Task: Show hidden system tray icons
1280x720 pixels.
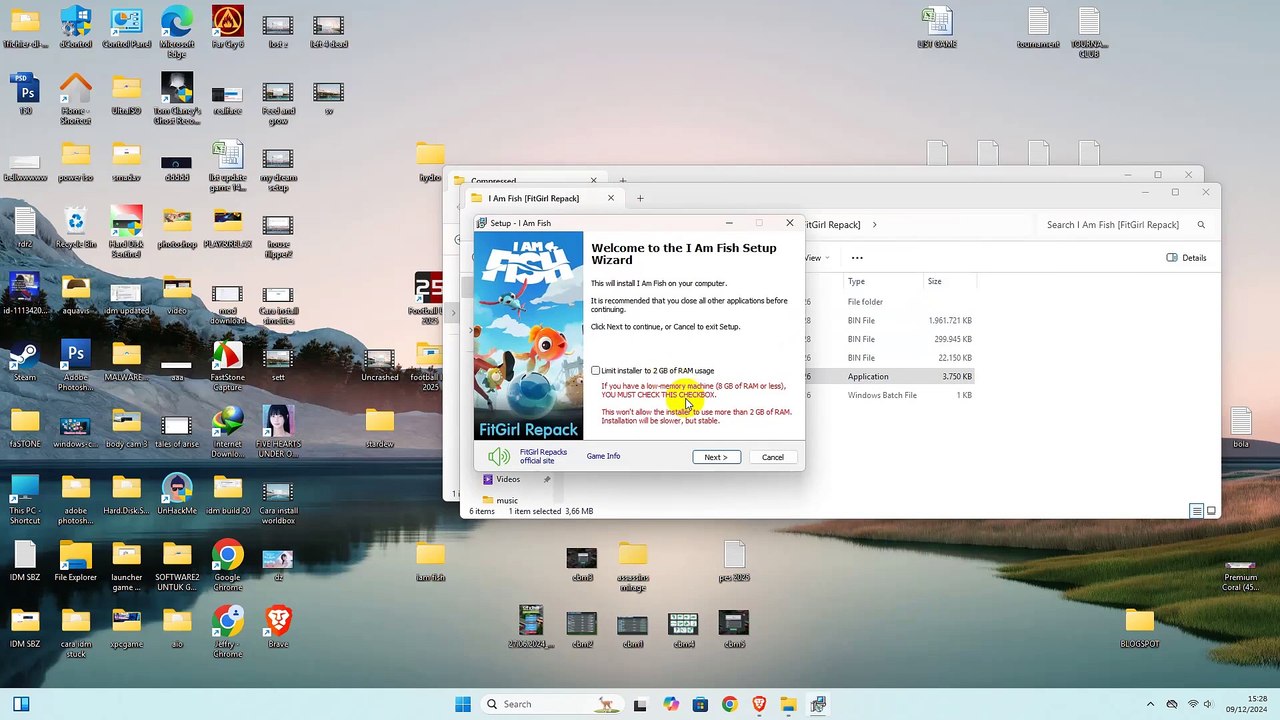Action: 1150,704
